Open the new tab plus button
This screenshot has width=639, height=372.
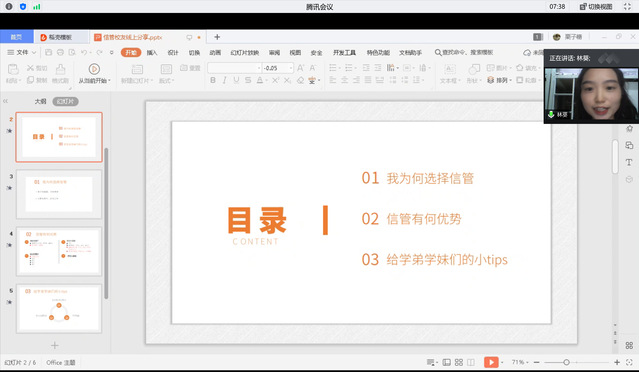click(x=217, y=37)
